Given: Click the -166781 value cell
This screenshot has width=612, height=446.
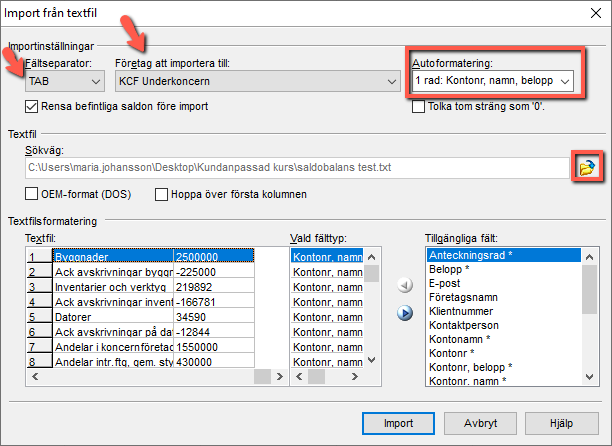Looking at the screenshot, I should click(x=214, y=302).
